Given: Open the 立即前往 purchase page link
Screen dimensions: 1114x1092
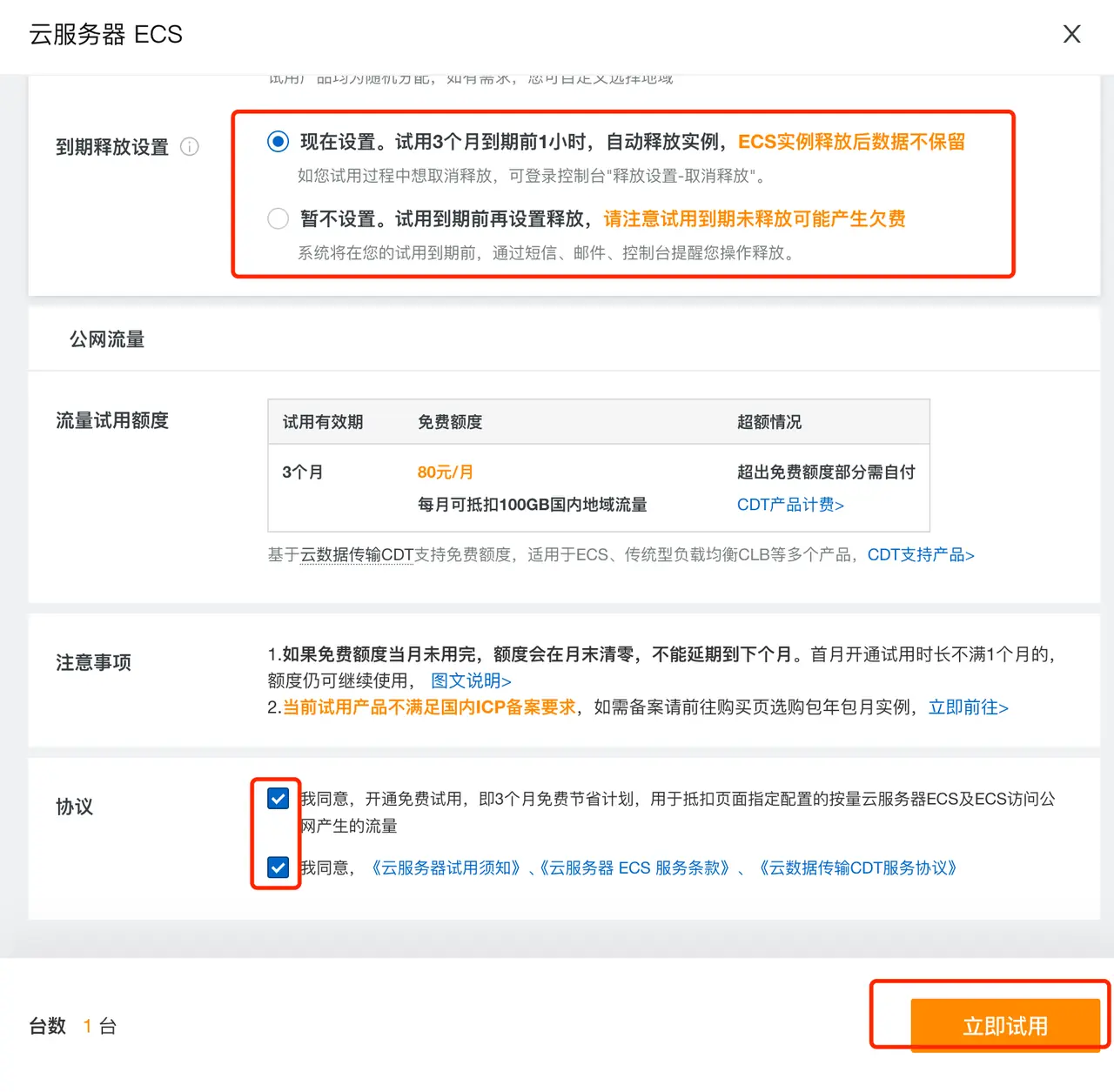Looking at the screenshot, I should 966,707.
